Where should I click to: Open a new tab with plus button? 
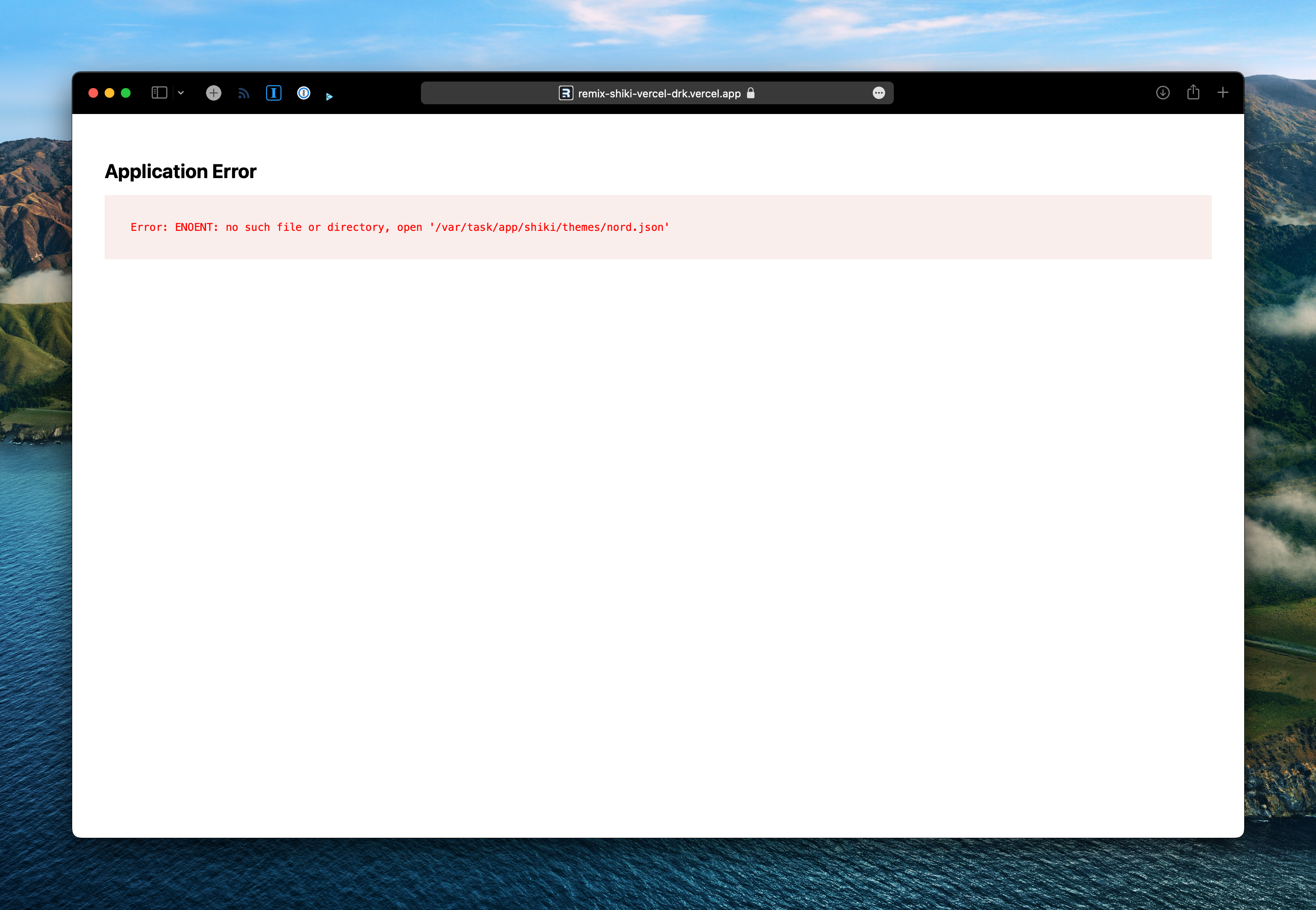point(1223,93)
